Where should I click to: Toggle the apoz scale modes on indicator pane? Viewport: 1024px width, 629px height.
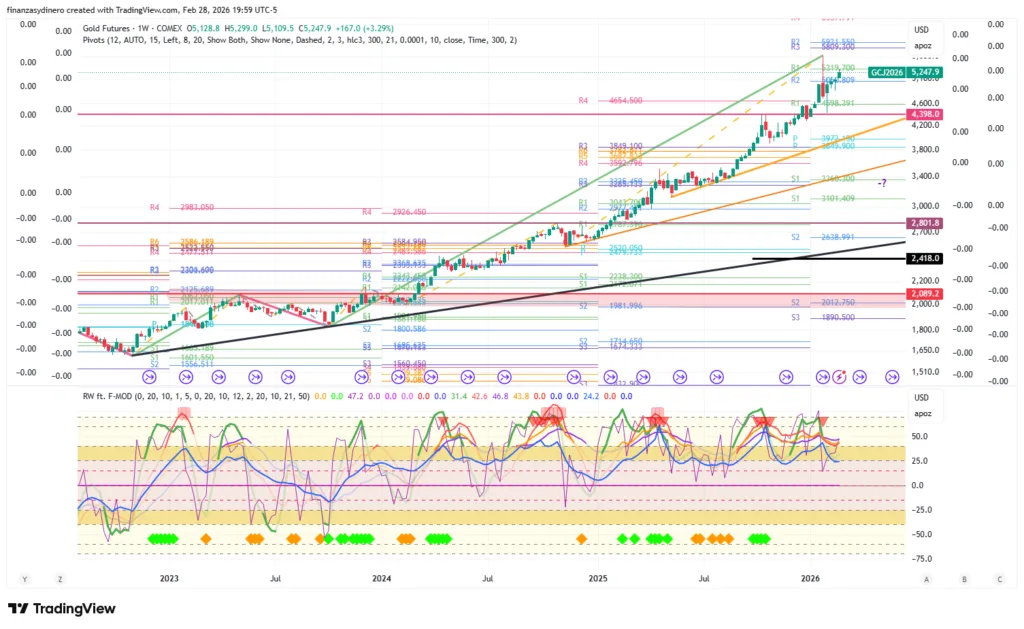(921, 411)
